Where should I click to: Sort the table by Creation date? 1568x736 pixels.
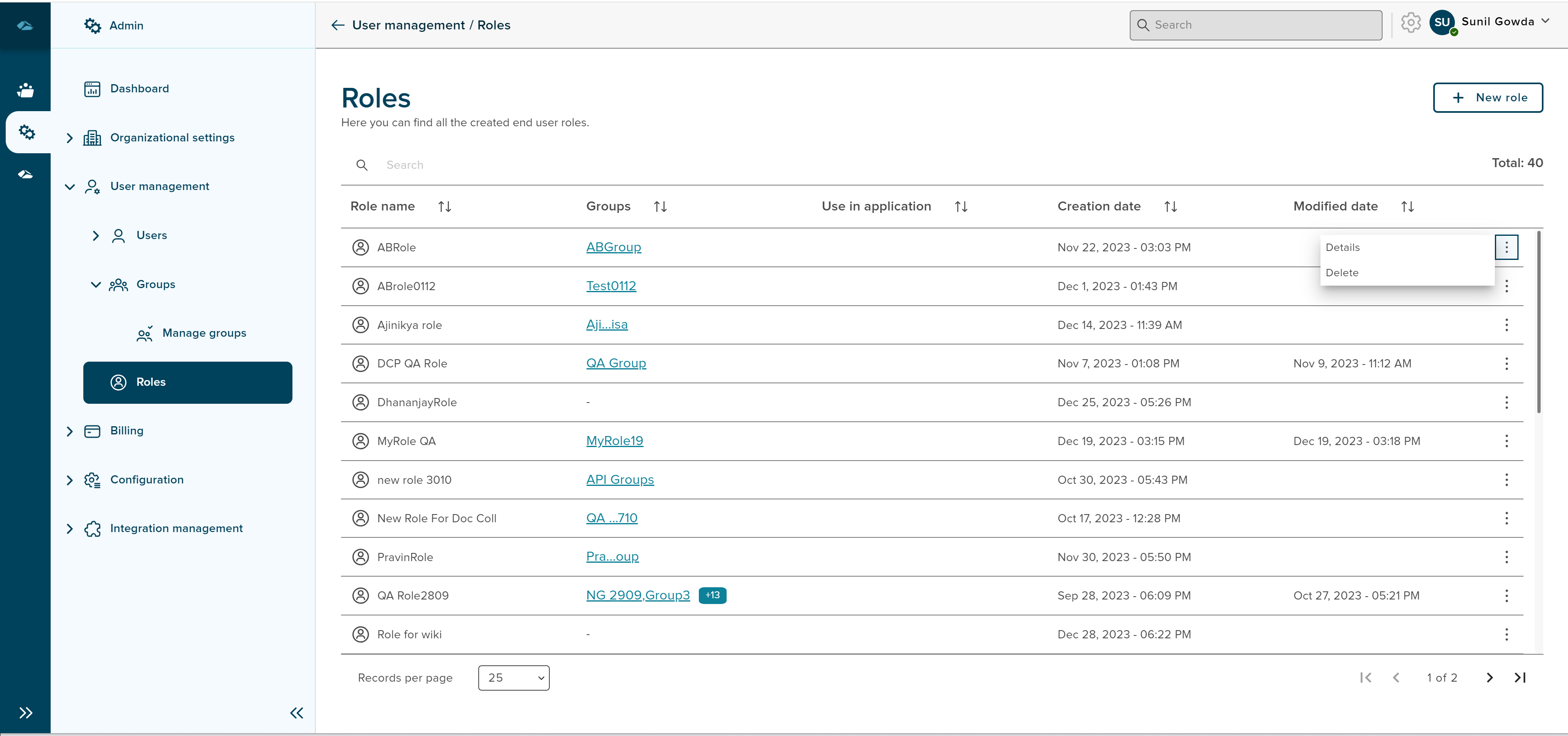point(1171,206)
